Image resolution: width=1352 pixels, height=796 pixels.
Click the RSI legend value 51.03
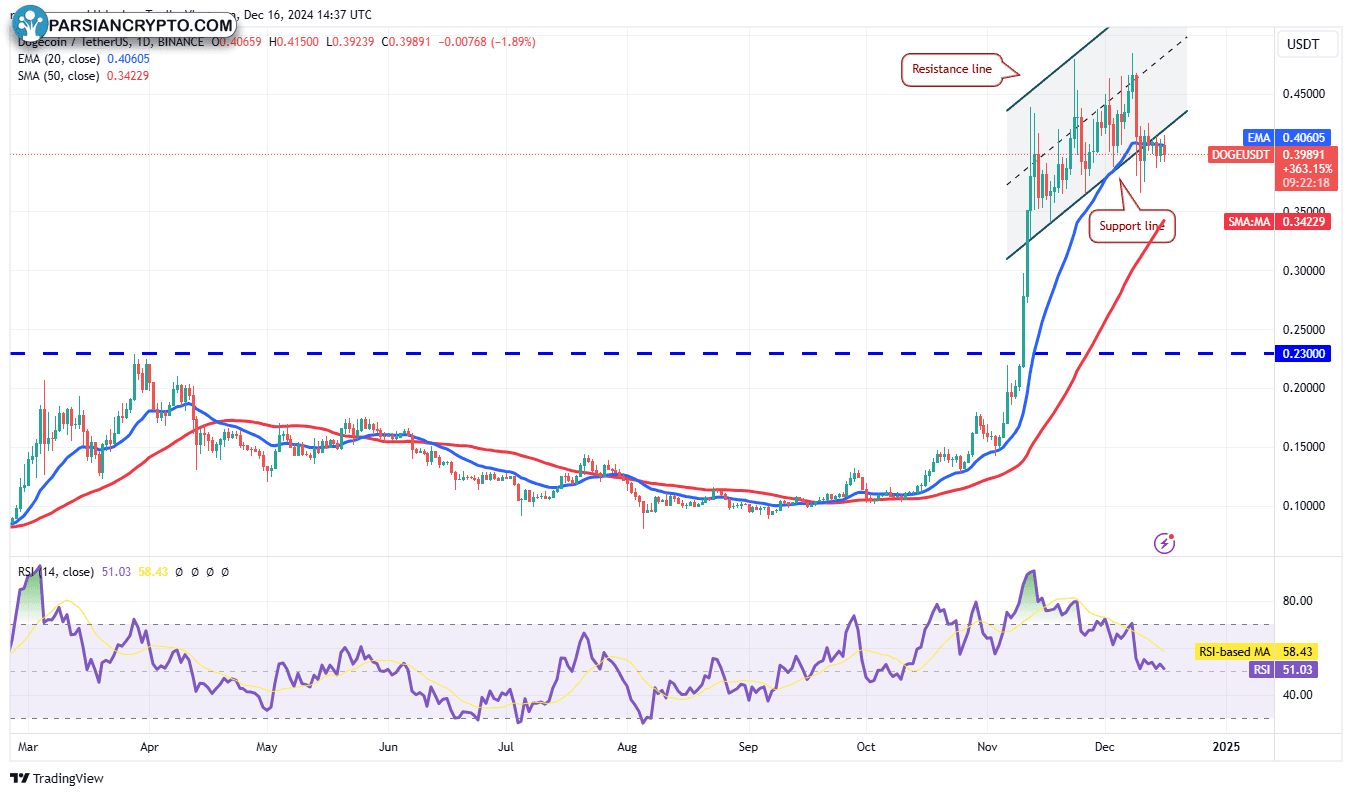tap(118, 572)
